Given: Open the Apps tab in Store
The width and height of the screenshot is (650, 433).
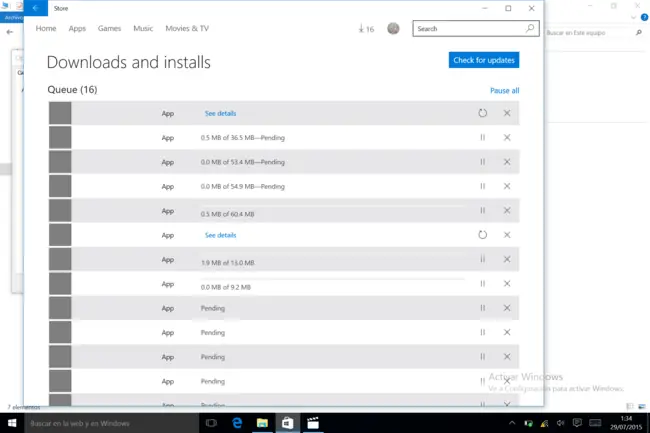Looking at the screenshot, I should [x=77, y=29].
